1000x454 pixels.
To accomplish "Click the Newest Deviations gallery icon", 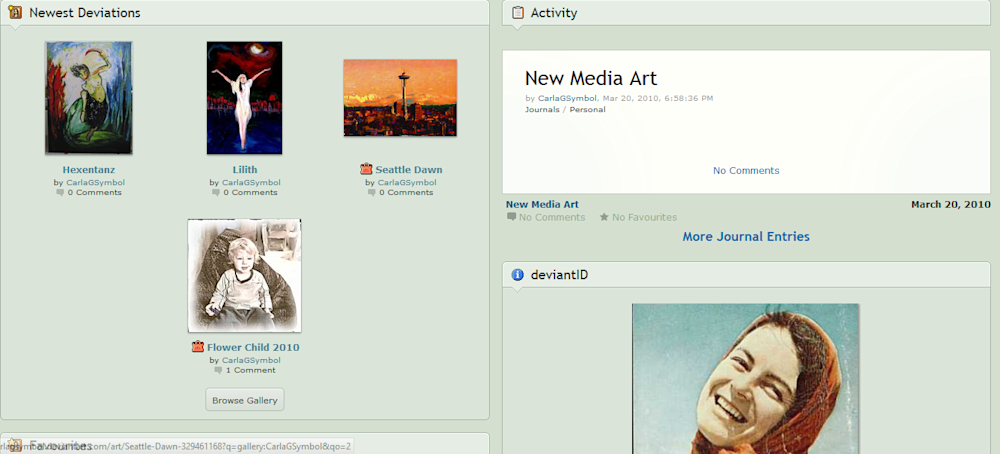I will [15, 13].
